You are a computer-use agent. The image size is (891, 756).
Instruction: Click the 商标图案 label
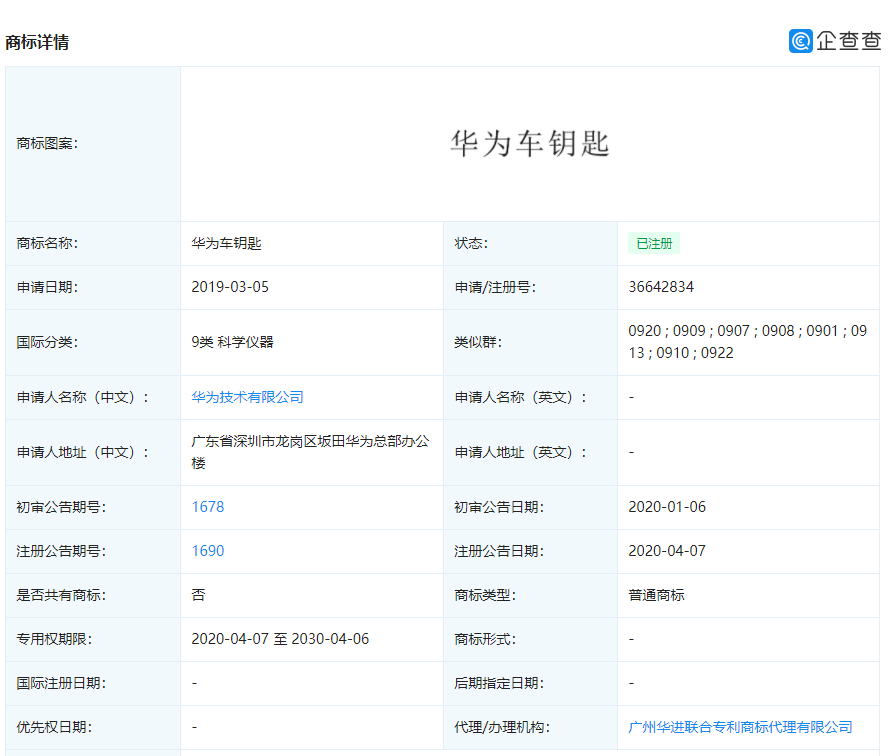pyautogui.click(x=47, y=143)
